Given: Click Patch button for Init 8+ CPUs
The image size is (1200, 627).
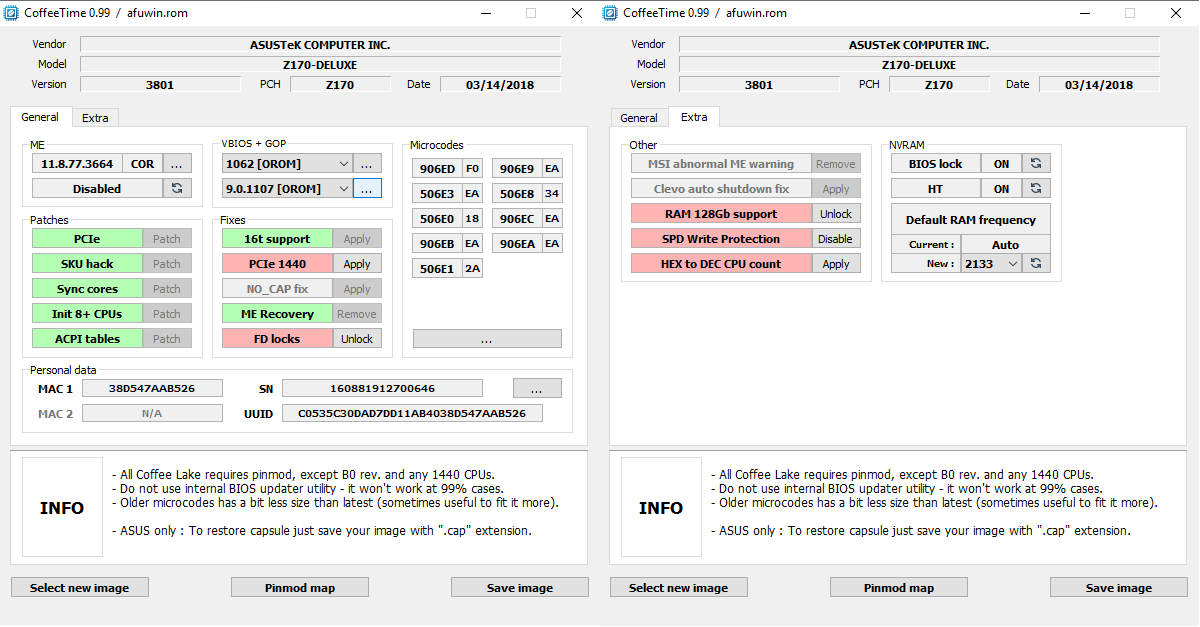Looking at the screenshot, I should coord(167,314).
